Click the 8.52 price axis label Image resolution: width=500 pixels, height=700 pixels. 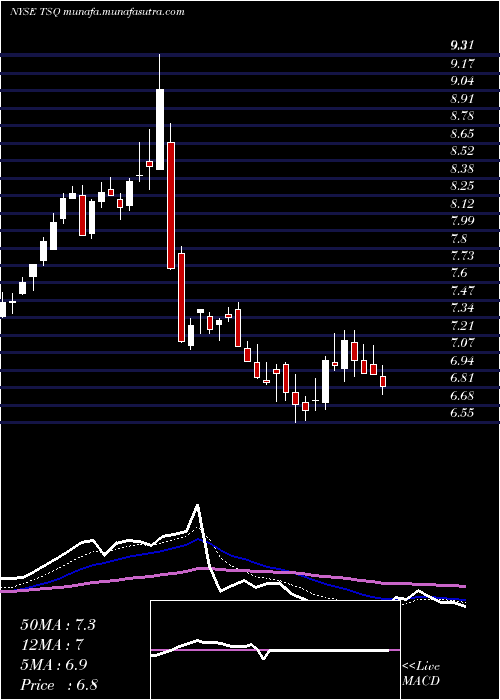click(462, 151)
